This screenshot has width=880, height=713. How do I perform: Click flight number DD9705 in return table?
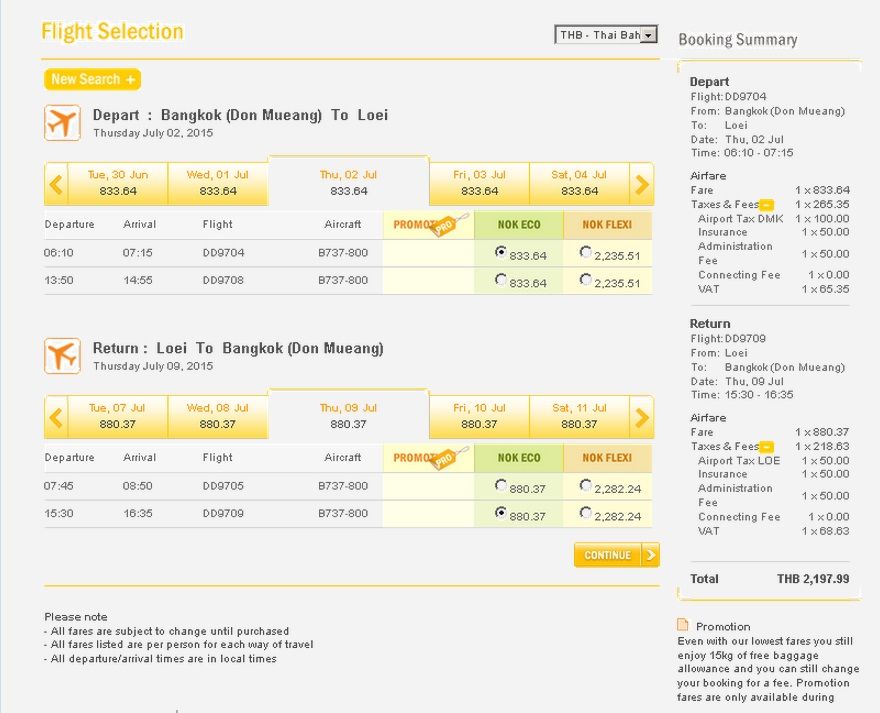coord(223,486)
